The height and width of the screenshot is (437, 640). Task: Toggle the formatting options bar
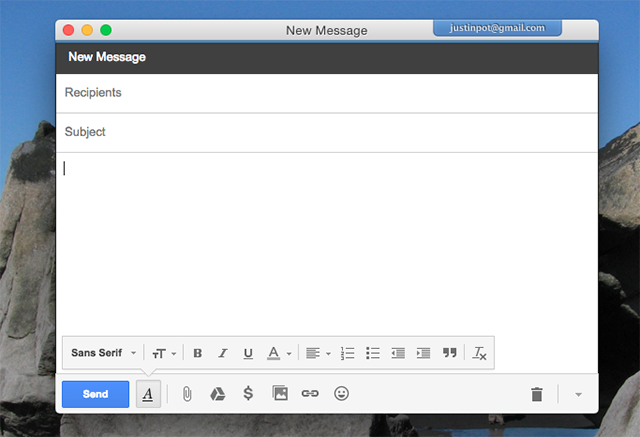pyautogui.click(x=147, y=394)
